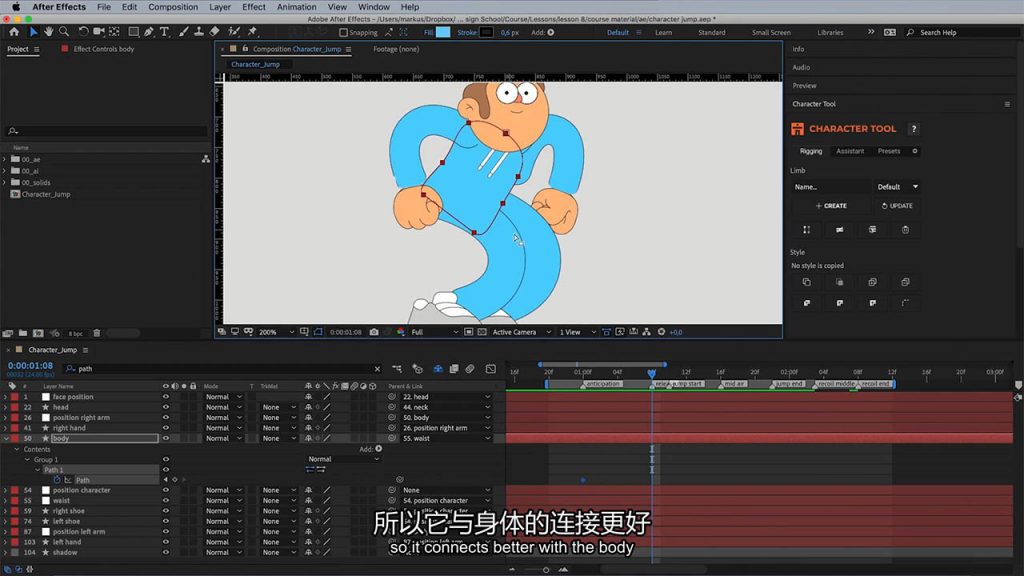Click the UPDATE limb button

(x=897, y=206)
